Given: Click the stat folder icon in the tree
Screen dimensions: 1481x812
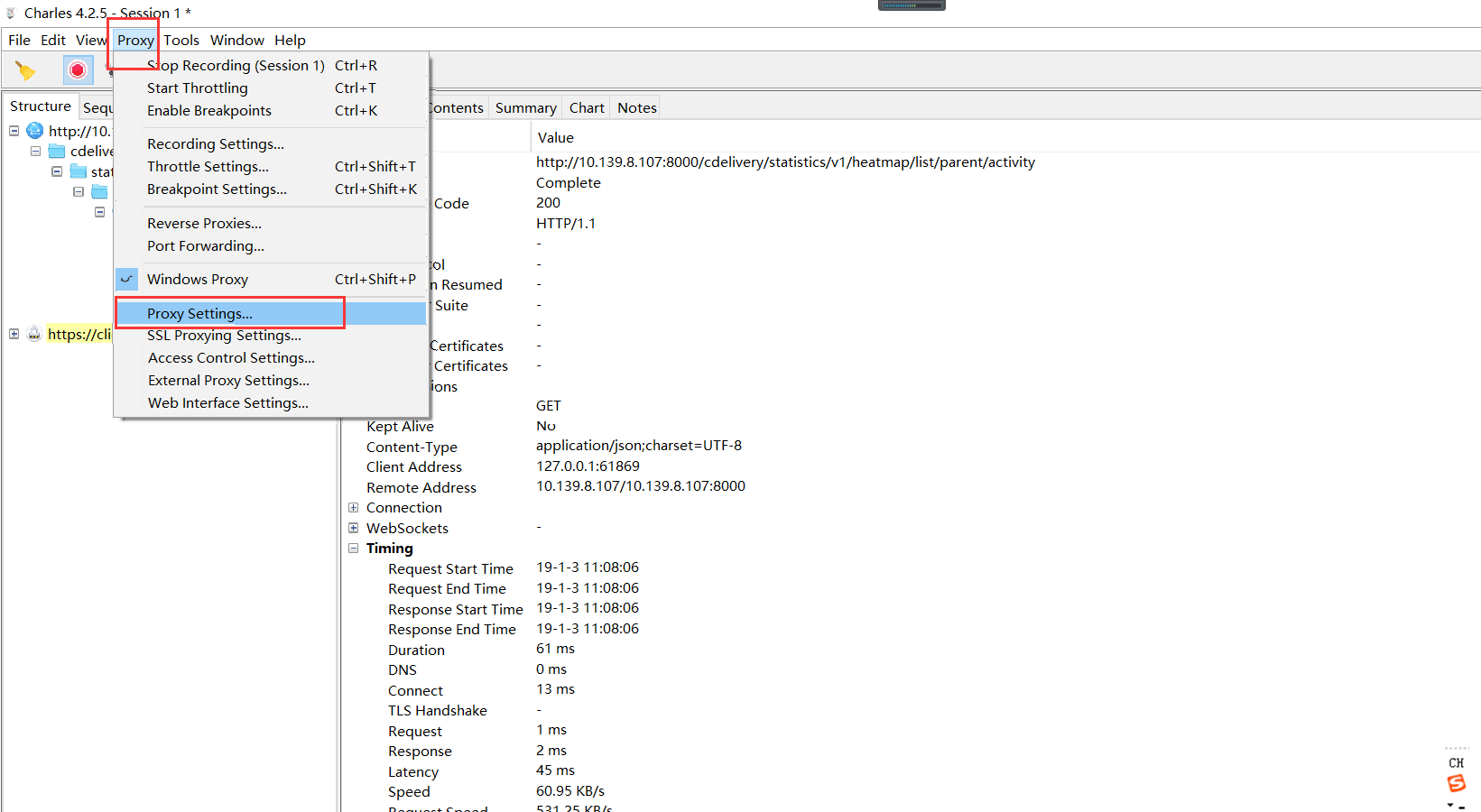Looking at the screenshot, I should pos(79,171).
